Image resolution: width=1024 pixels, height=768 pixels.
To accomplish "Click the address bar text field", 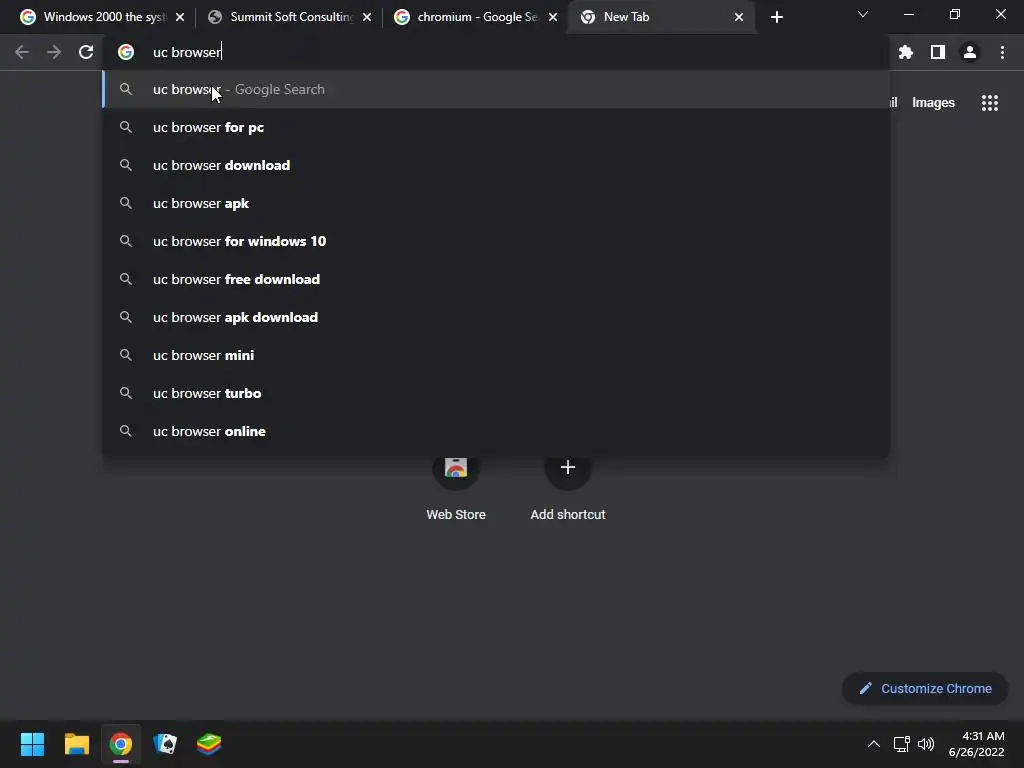I will tap(496, 52).
